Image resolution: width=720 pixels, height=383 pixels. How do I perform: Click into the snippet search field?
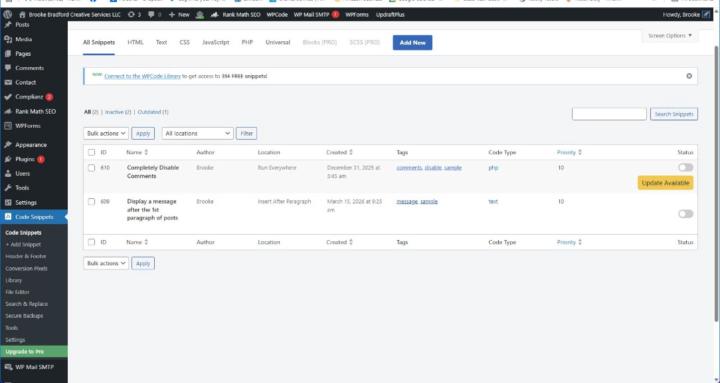pyautogui.click(x=609, y=114)
